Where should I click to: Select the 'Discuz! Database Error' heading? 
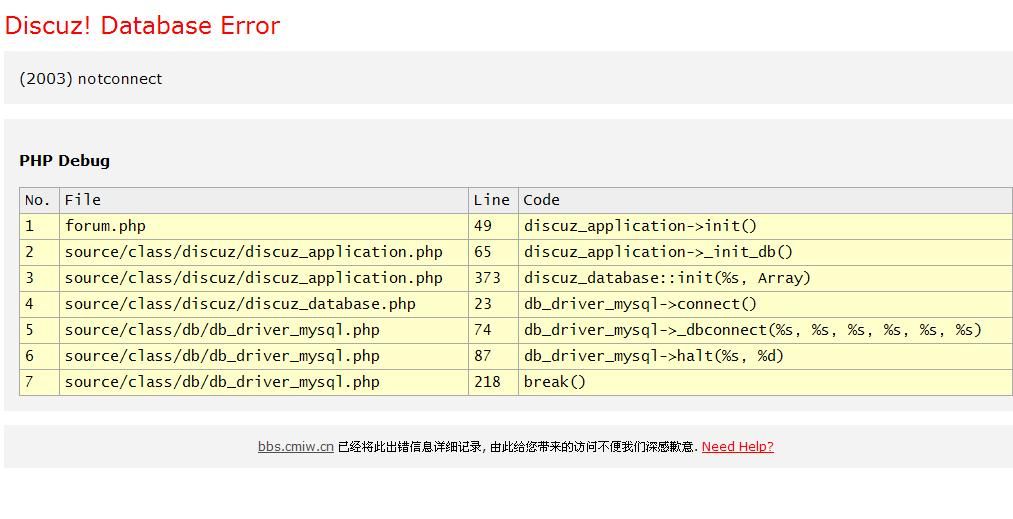click(x=142, y=25)
